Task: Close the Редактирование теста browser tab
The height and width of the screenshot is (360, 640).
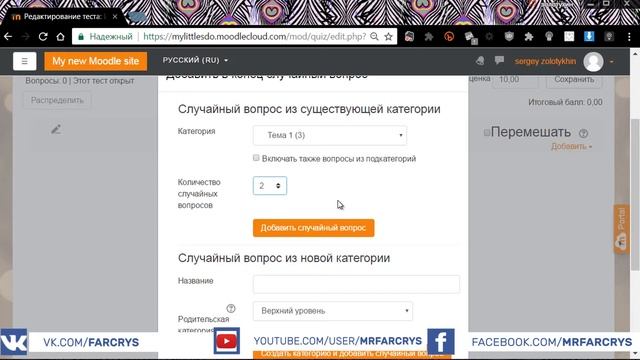Action: (115, 17)
